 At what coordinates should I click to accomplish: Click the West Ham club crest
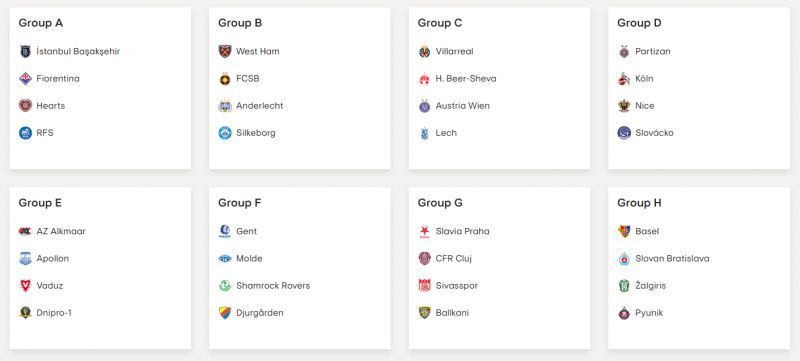tap(225, 51)
